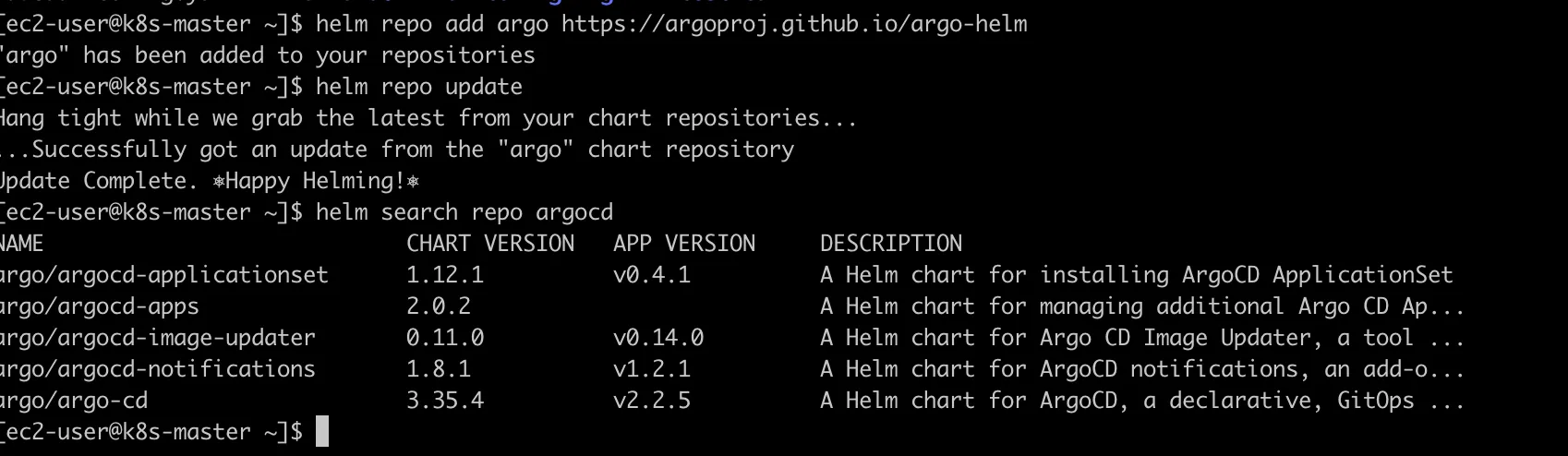Click the 'Successfully got an update' line
The image size is (1568, 456).
pos(397,150)
